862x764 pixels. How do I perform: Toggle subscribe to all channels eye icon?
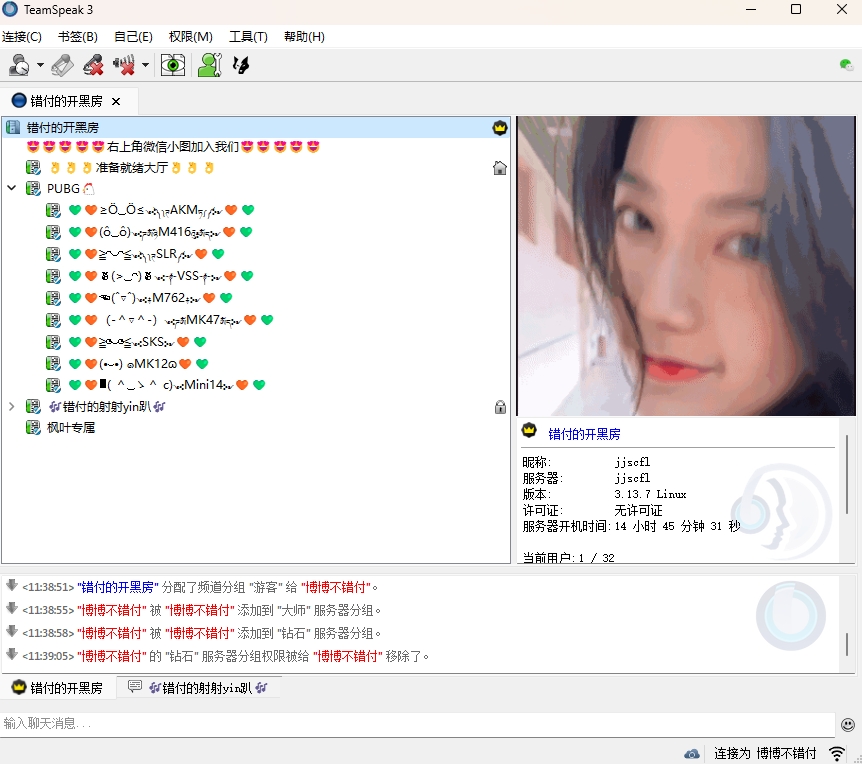[173, 66]
